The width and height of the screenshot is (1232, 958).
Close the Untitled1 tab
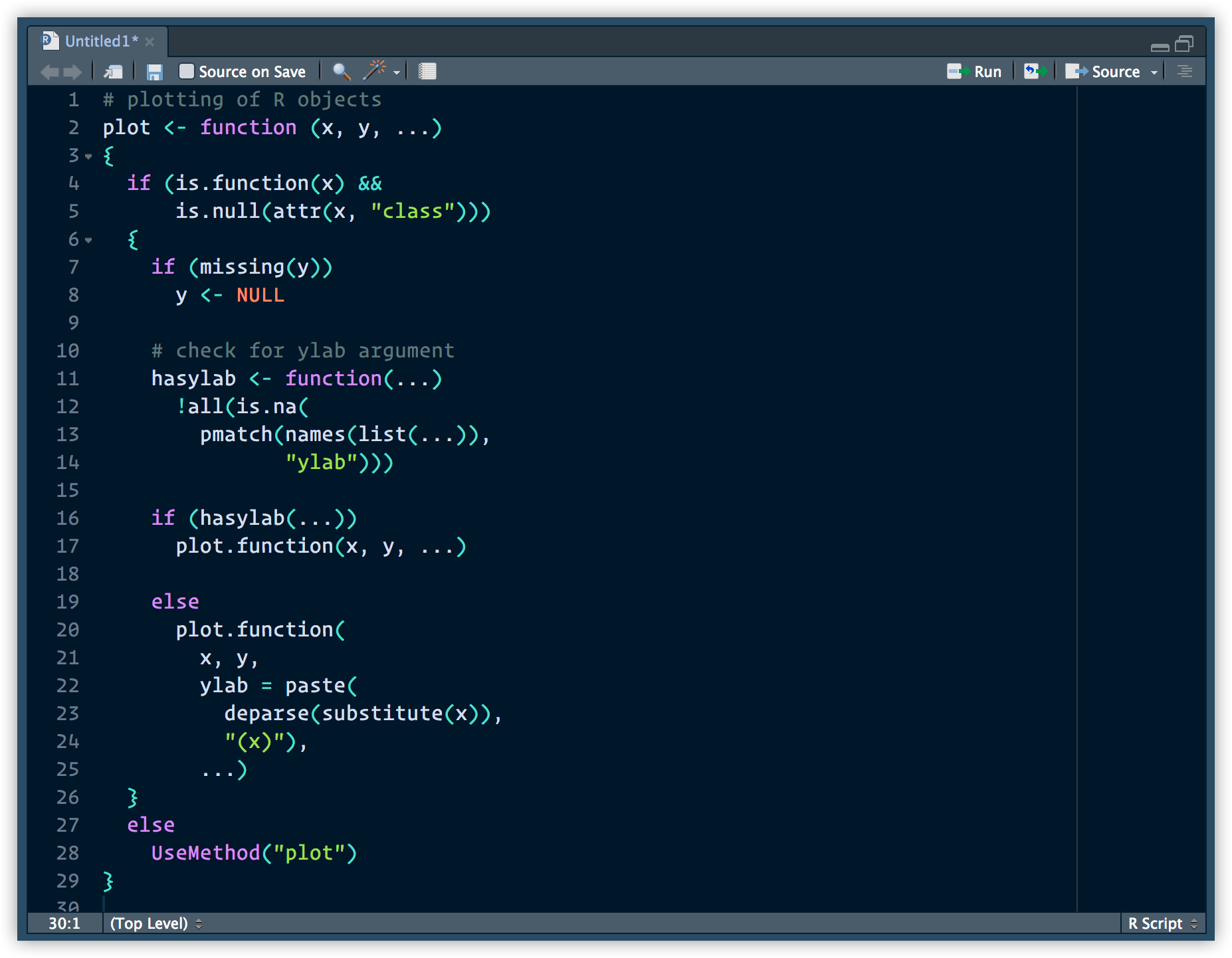point(150,42)
